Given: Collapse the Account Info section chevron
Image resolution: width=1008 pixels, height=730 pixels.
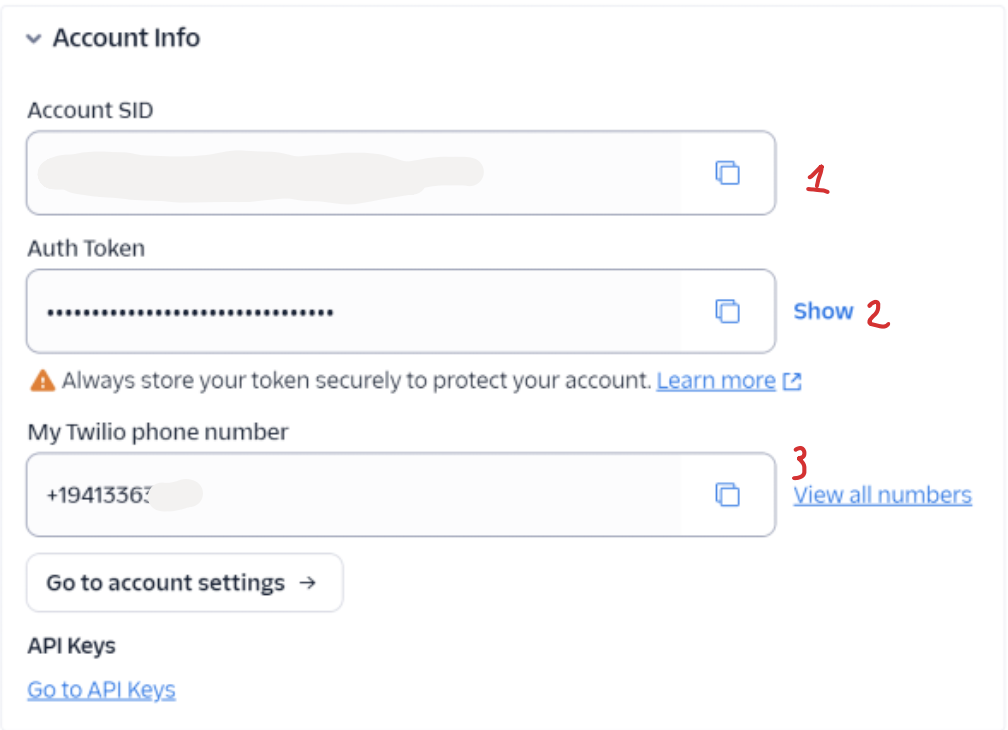Looking at the screenshot, I should 34,39.
